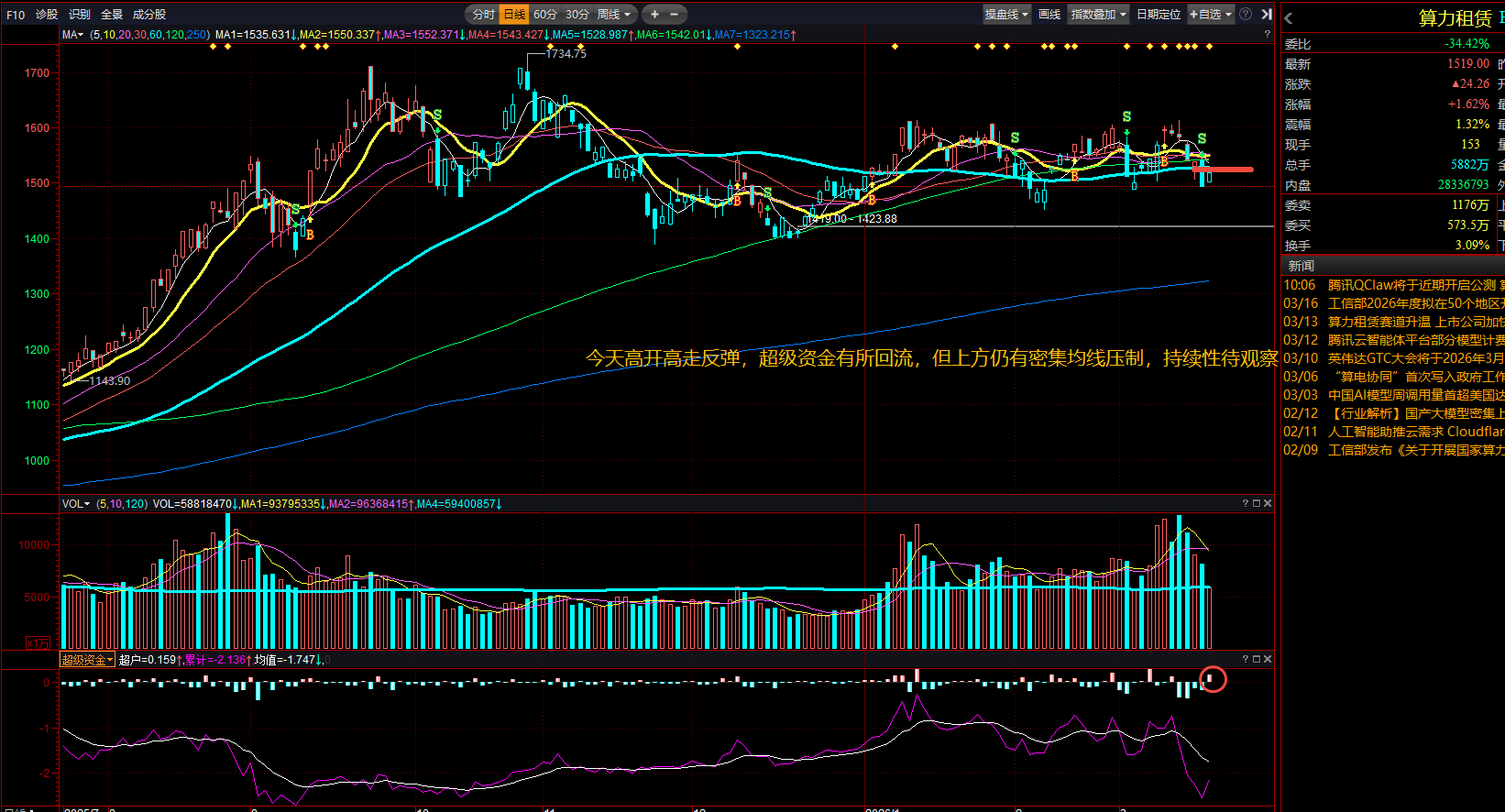Open help for the VOL indicator panel
Screen dimensions: 1505x812
coord(1245,503)
